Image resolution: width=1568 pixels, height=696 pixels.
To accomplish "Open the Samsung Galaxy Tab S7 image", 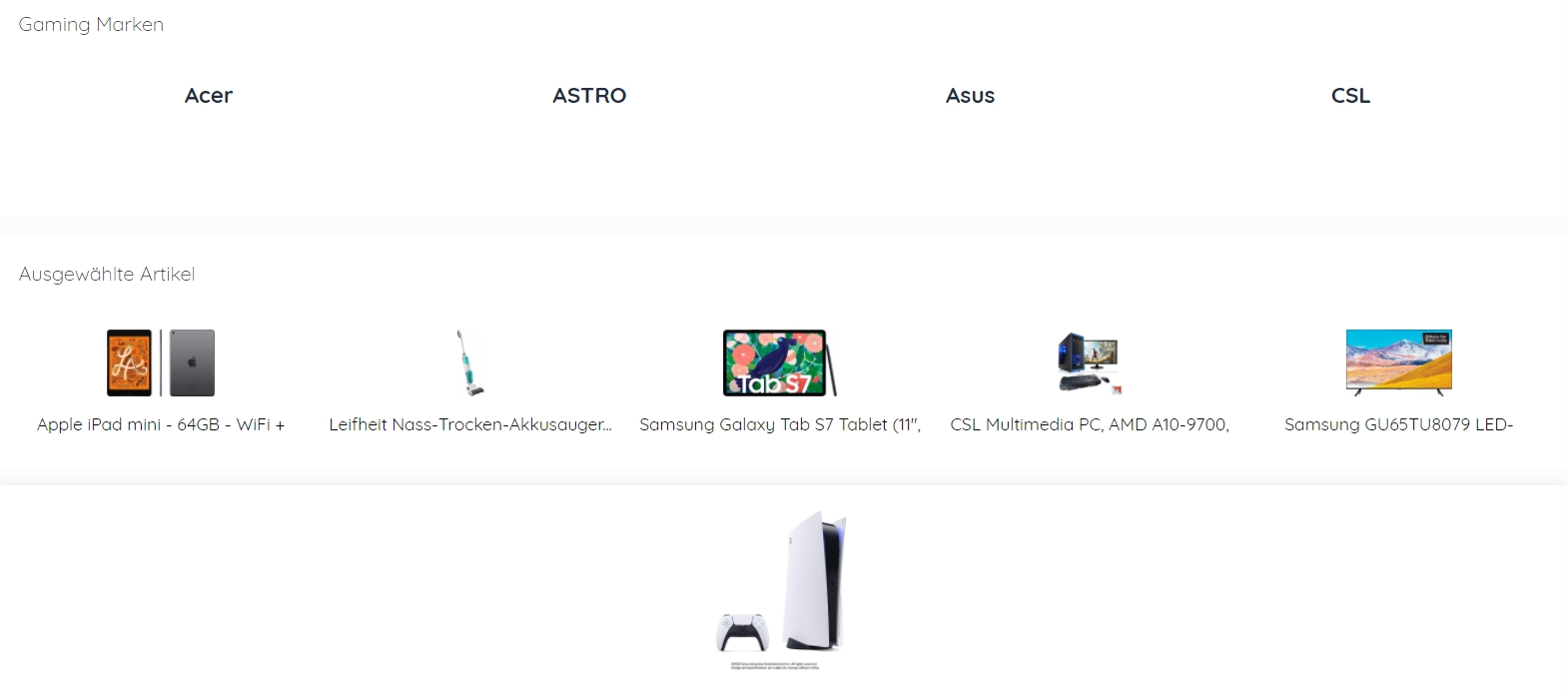I will [x=780, y=362].
